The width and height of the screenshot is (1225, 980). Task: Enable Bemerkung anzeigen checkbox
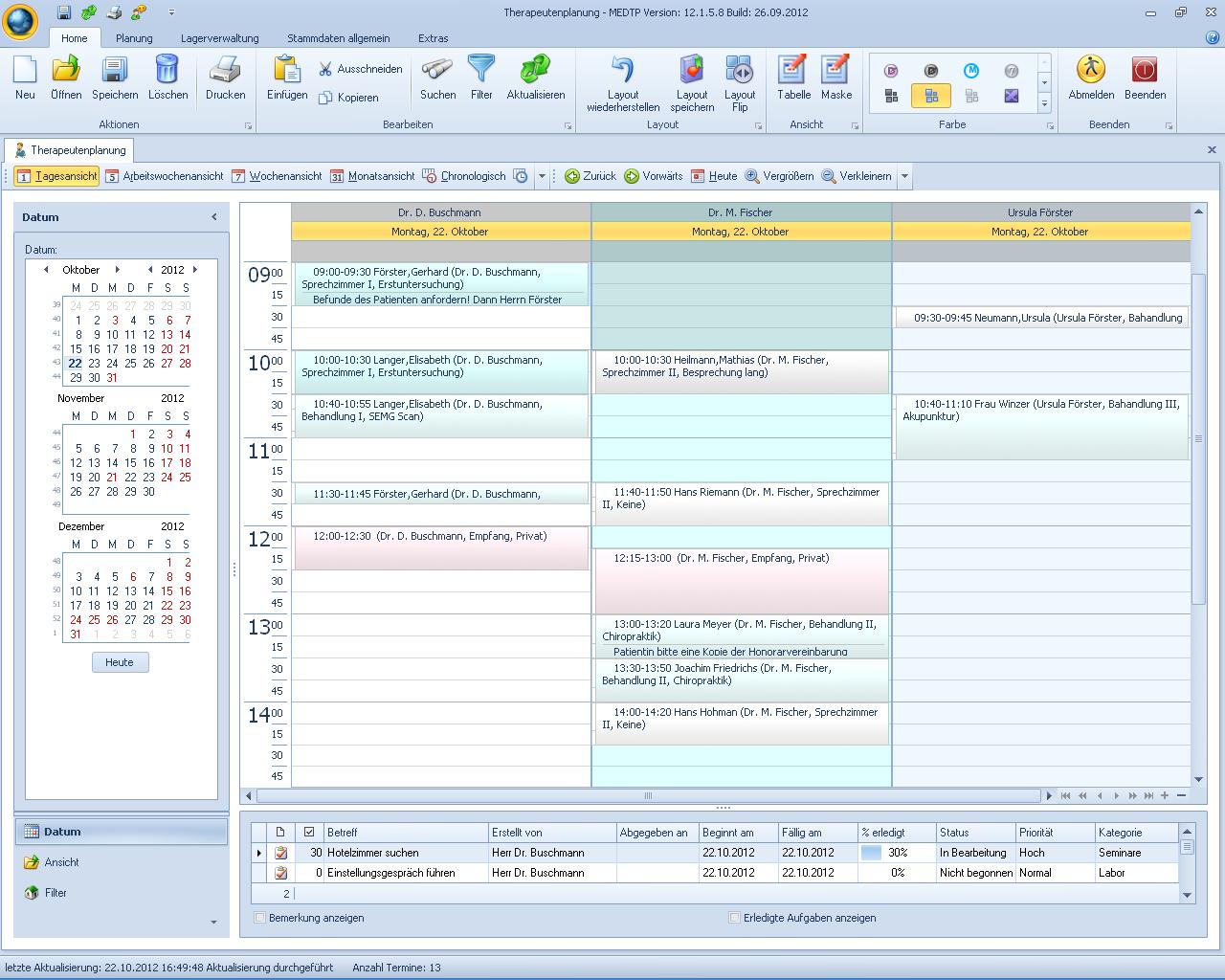point(260,918)
